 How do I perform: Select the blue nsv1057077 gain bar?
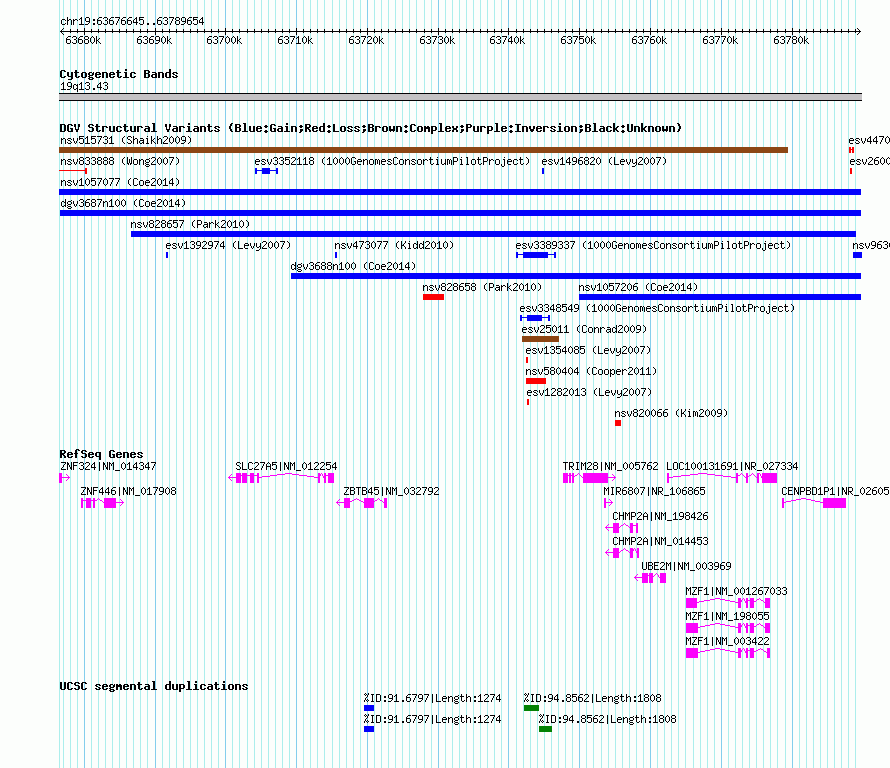[x=460, y=192]
